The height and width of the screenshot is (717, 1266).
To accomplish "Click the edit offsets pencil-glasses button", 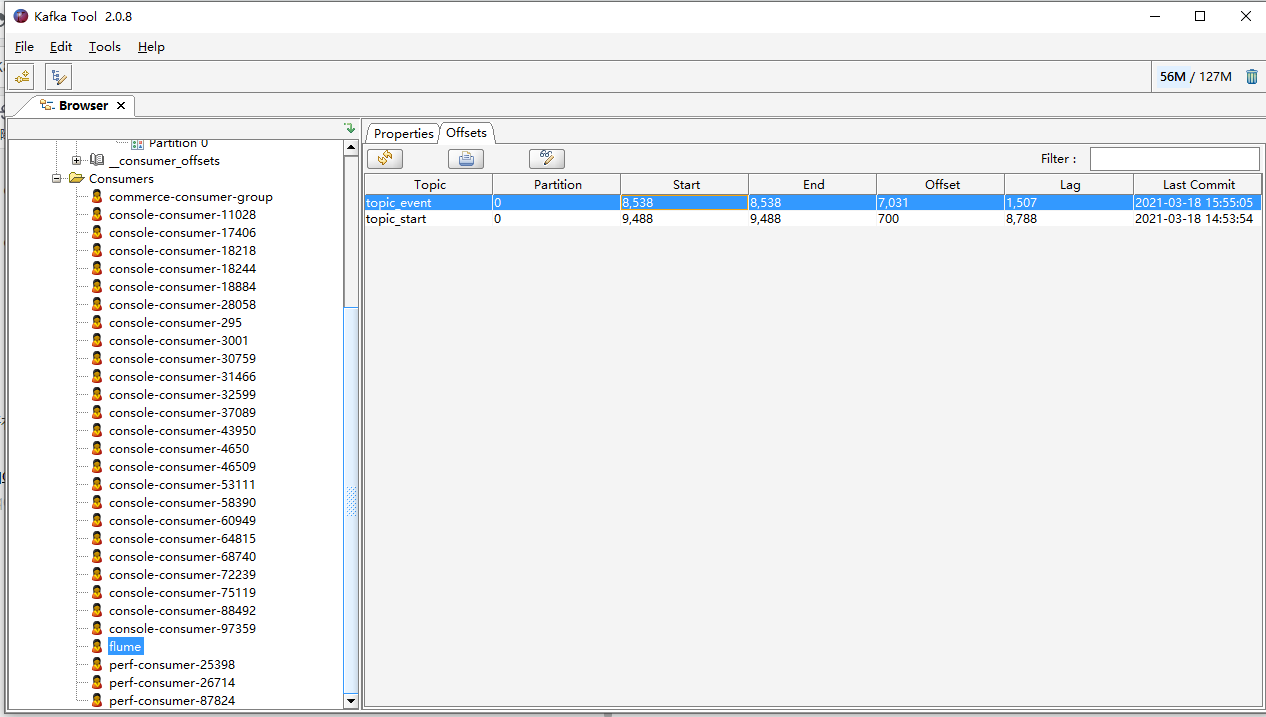I will [x=547, y=158].
